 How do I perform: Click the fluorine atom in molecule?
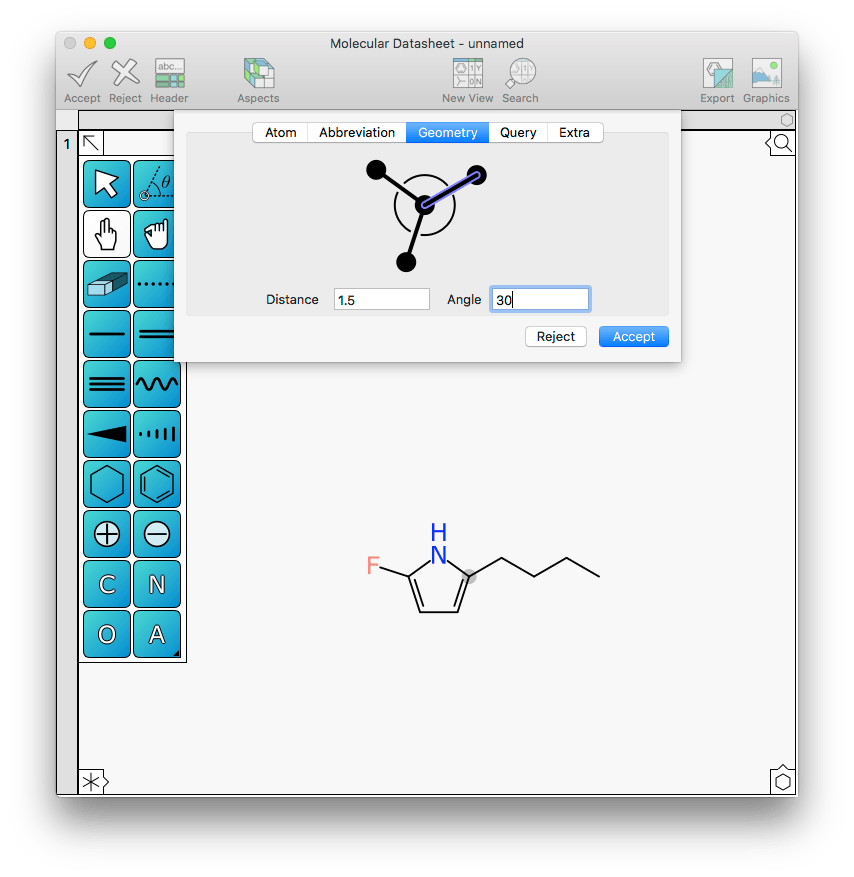[373, 566]
